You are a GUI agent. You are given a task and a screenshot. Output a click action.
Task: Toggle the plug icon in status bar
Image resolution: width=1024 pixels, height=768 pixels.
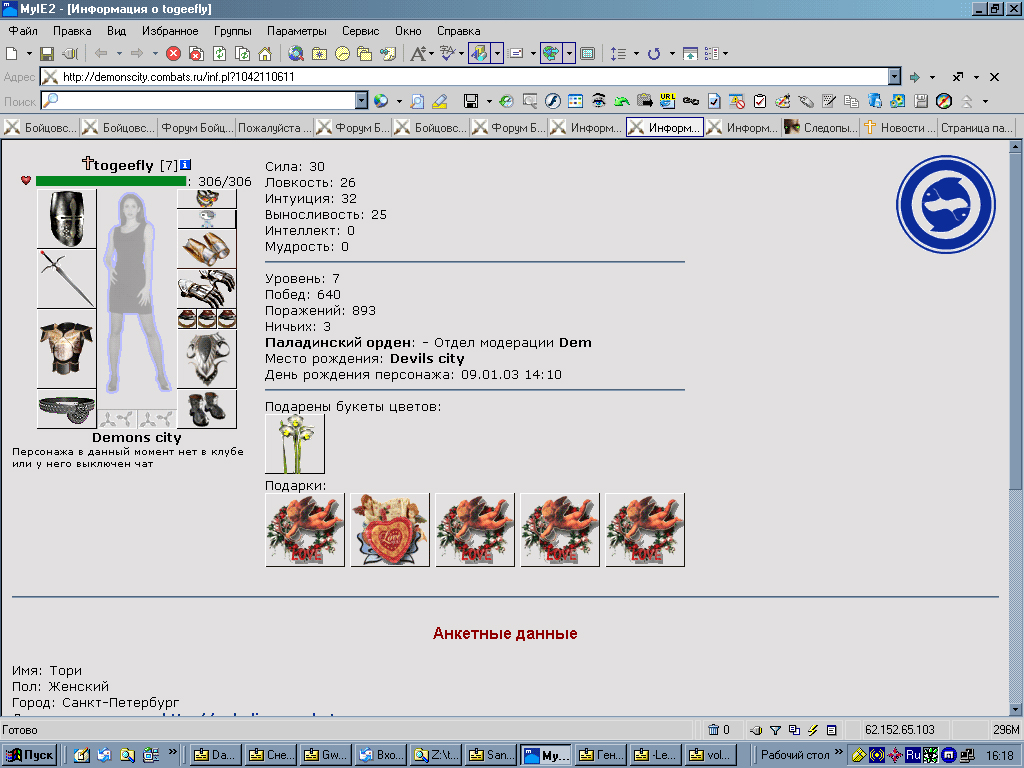[x=756, y=730]
